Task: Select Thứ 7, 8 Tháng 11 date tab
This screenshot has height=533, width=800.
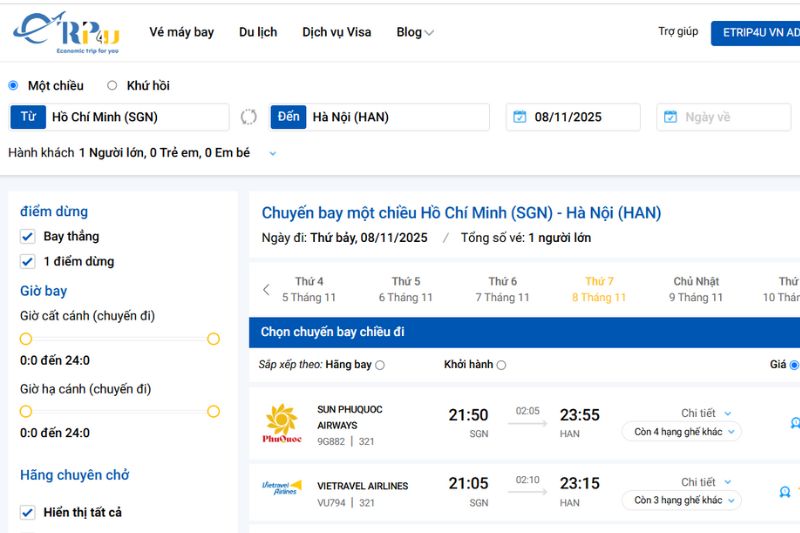Action: (599, 289)
